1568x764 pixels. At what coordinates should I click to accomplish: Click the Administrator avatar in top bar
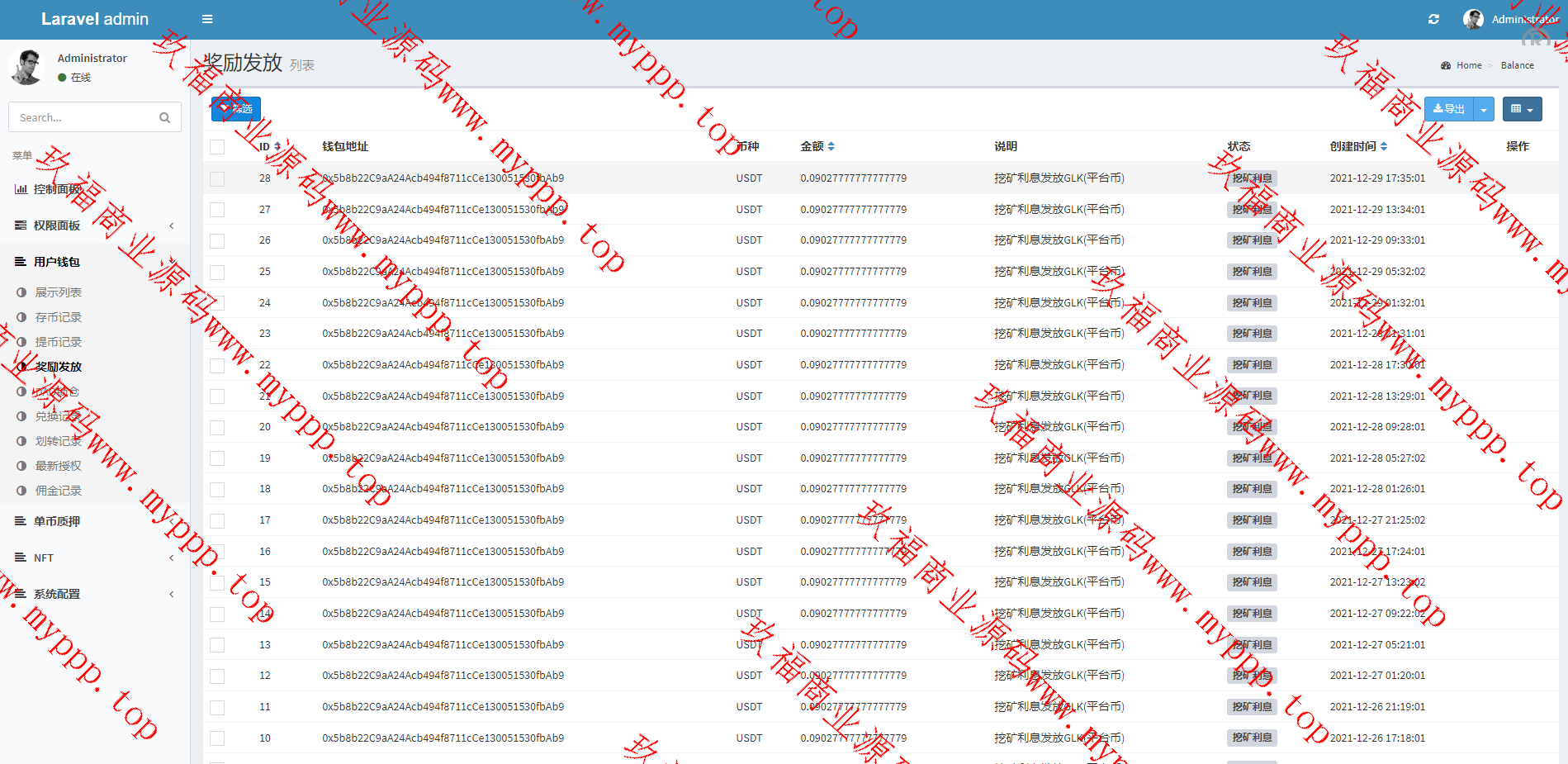coord(1473,19)
